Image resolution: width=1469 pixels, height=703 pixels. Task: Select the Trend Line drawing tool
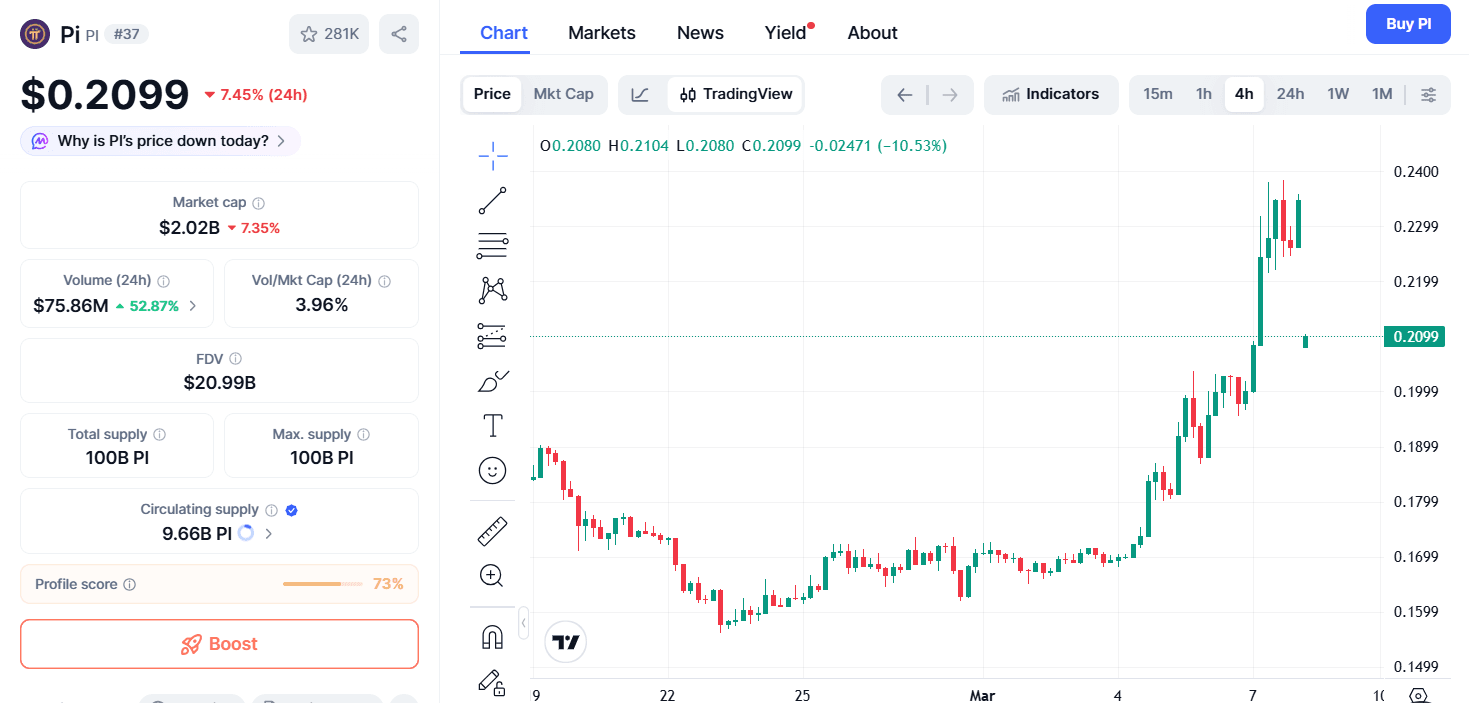pyautogui.click(x=492, y=200)
